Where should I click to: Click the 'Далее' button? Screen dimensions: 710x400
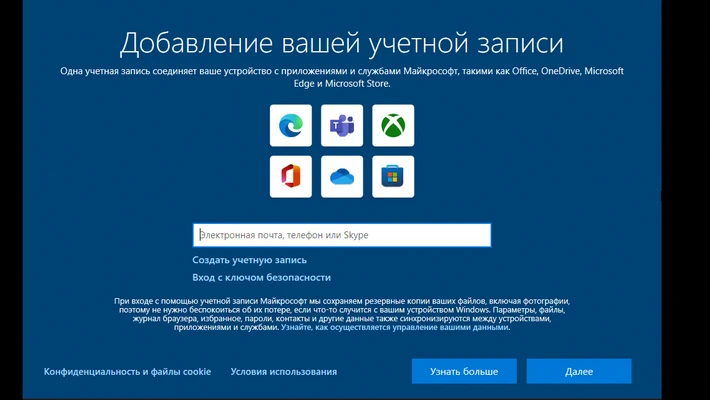(x=579, y=371)
